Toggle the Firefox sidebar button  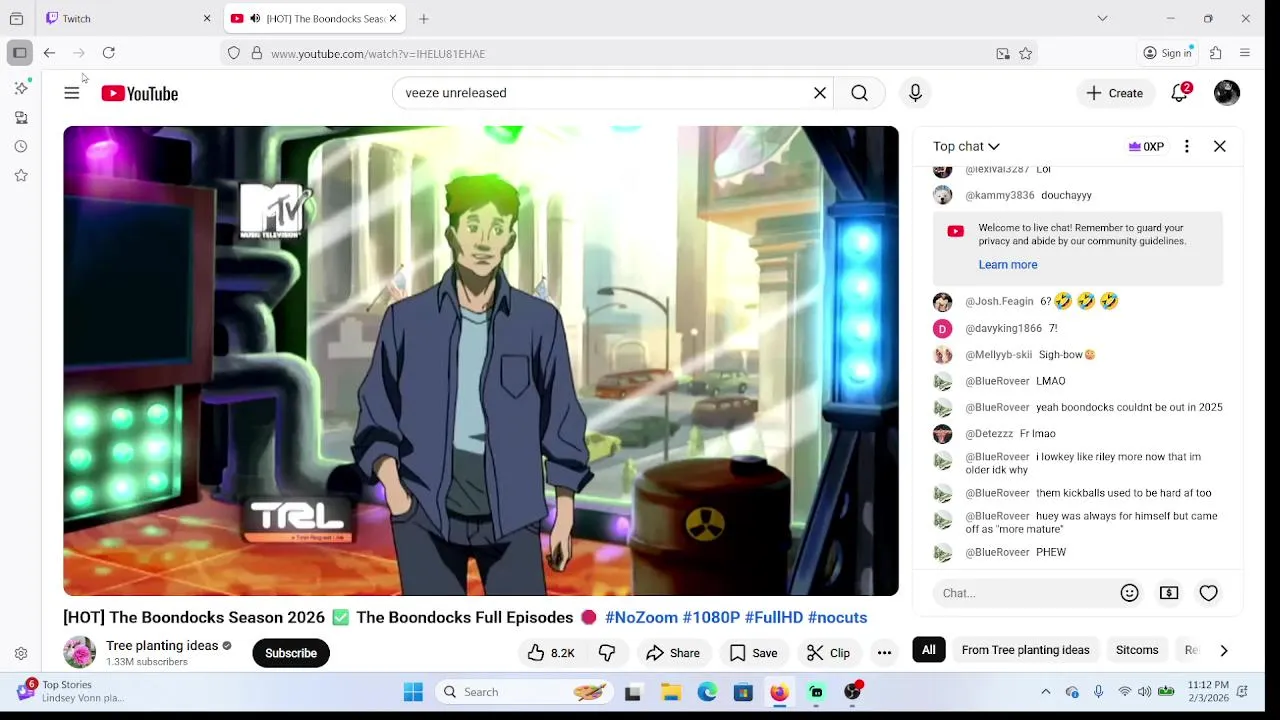coord(19,53)
